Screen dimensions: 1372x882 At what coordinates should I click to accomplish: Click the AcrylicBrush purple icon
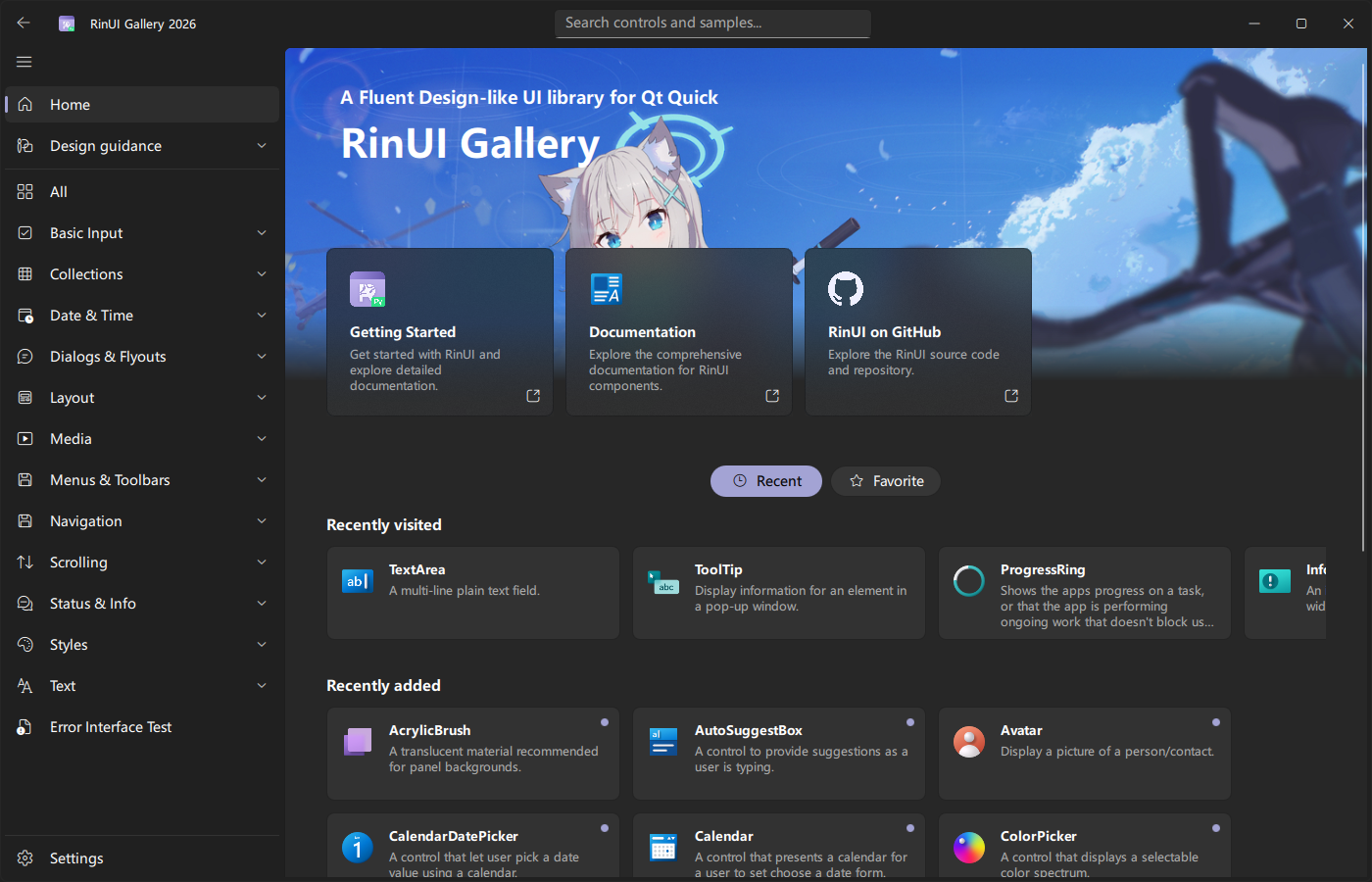[358, 742]
